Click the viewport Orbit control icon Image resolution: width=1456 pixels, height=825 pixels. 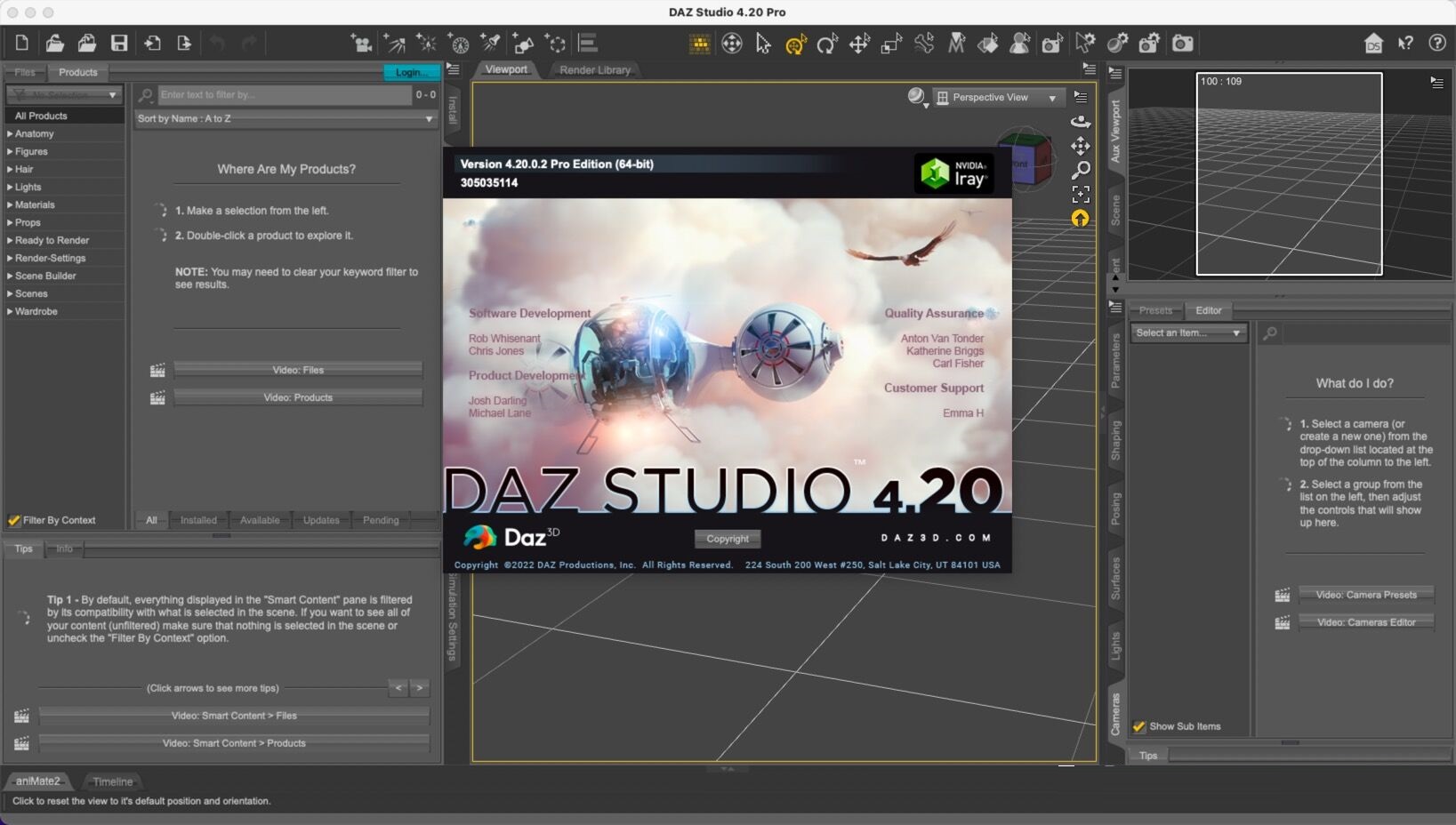pyautogui.click(x=1080, y=122)
